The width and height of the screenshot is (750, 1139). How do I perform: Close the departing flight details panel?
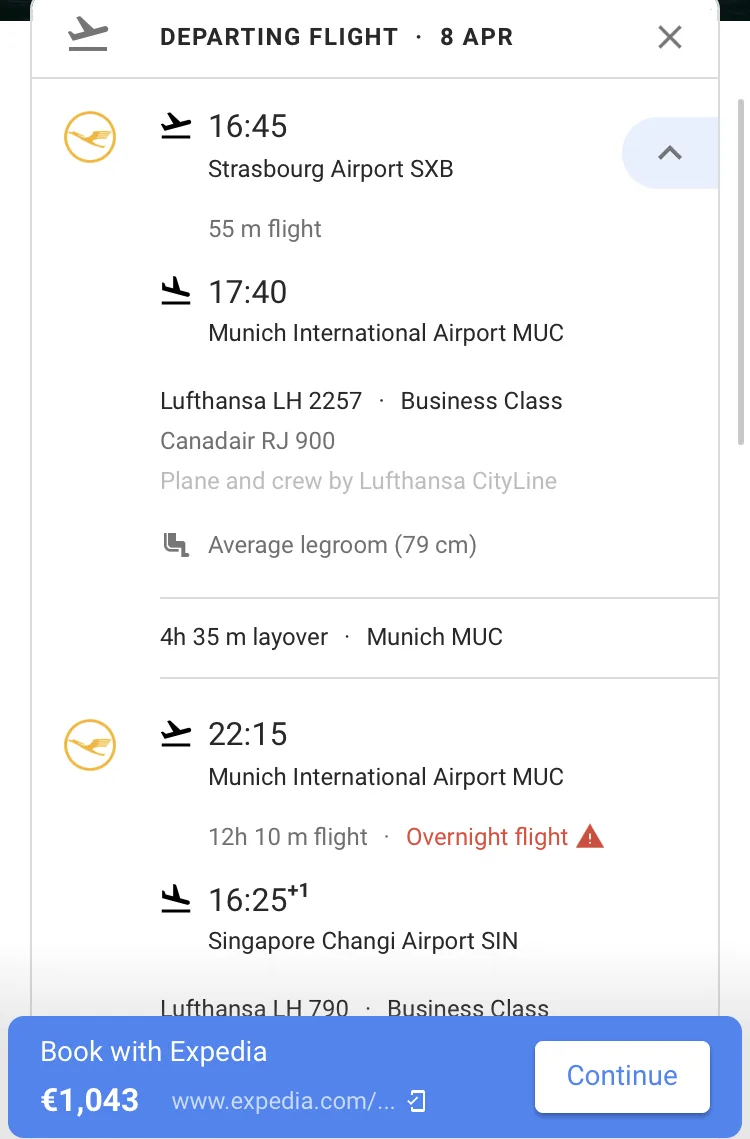coord(669,37)
